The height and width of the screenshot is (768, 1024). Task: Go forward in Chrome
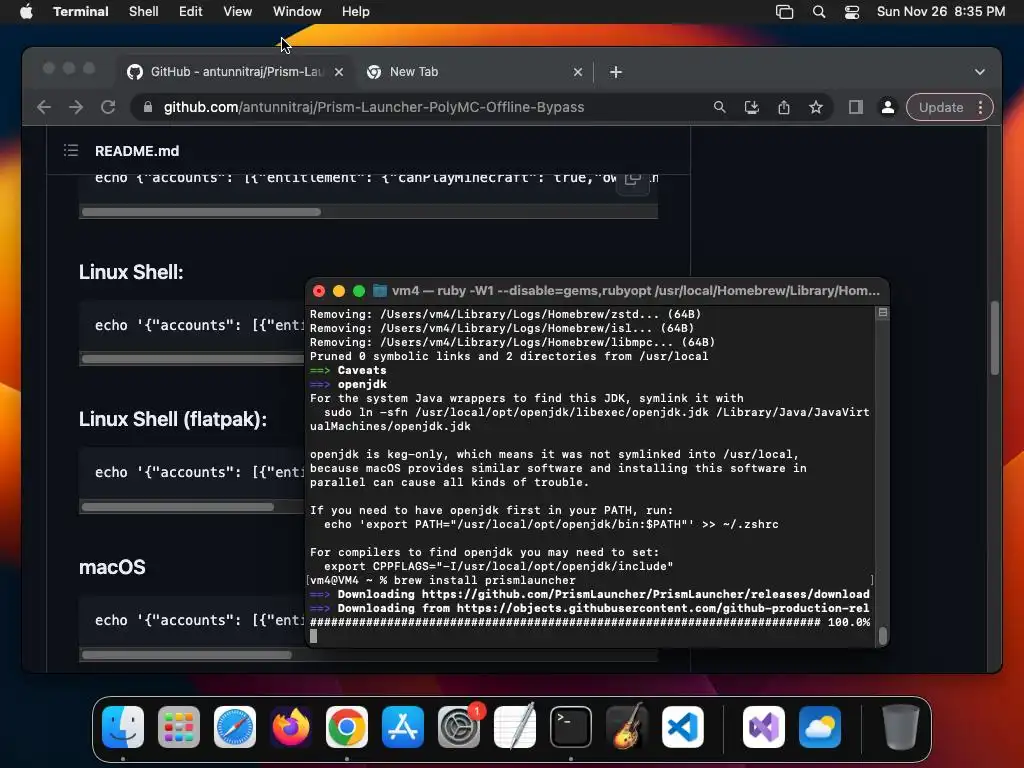[76, 107]
